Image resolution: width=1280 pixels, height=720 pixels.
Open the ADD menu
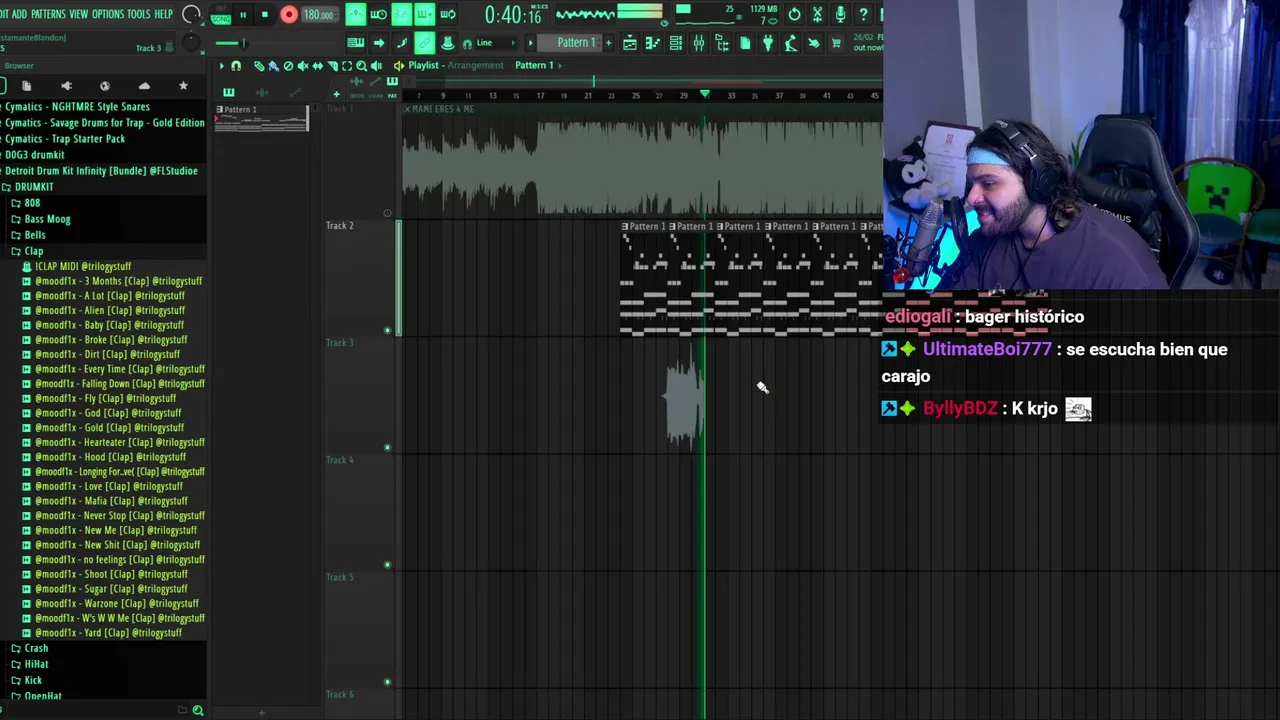pos(19,14)
